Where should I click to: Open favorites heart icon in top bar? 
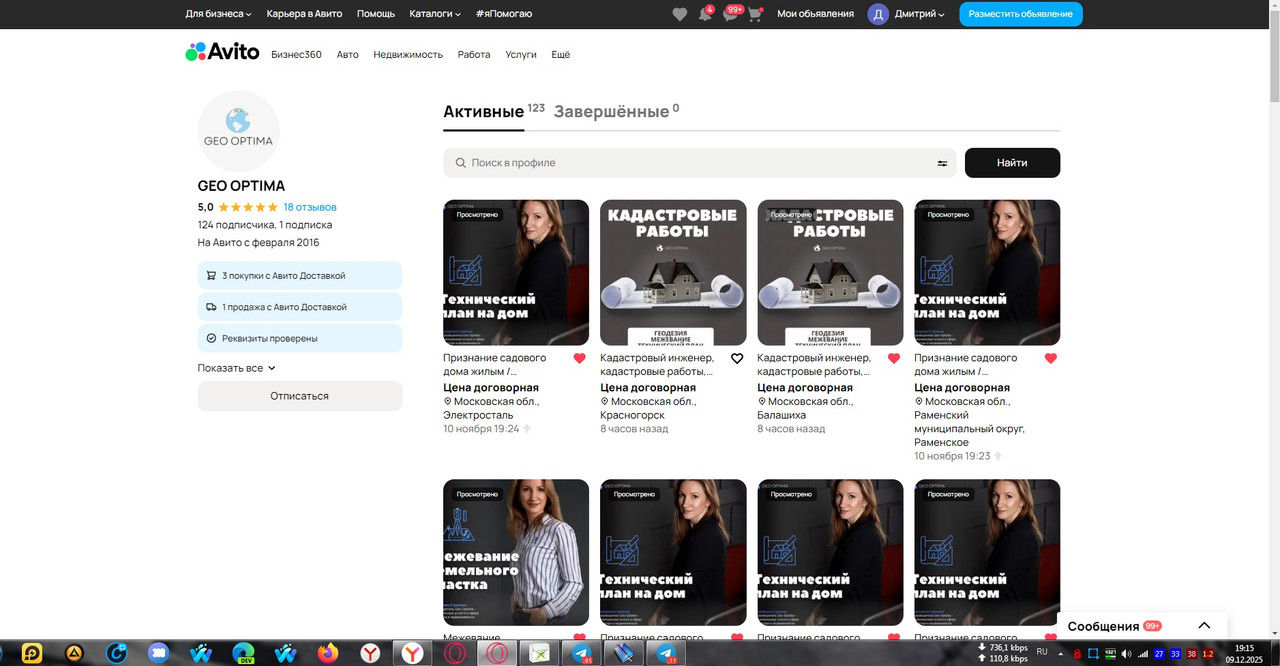680,14
